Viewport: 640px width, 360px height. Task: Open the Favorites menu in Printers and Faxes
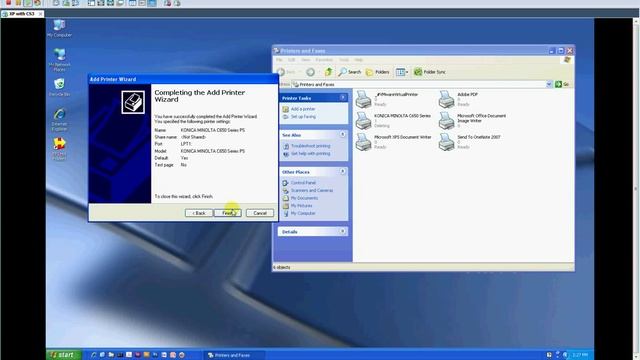point(324,60)
